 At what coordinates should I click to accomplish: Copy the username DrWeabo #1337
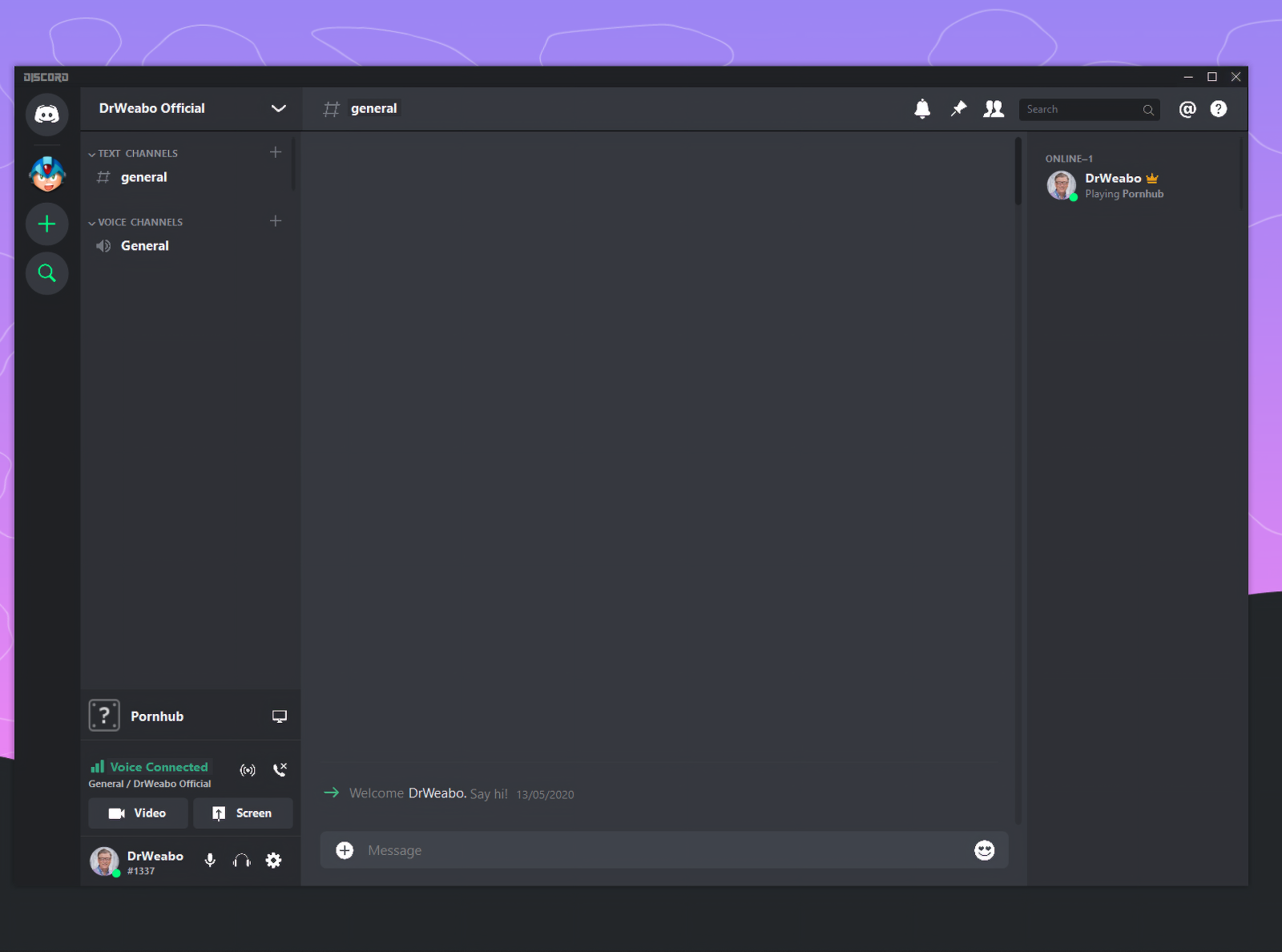(155, 862)
